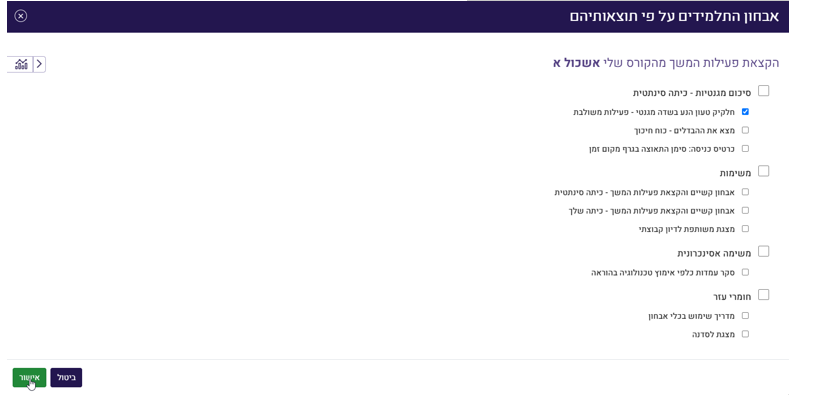Click the כרטיס כניסה: סימן התאוצה label

click(x=662, y=149)
